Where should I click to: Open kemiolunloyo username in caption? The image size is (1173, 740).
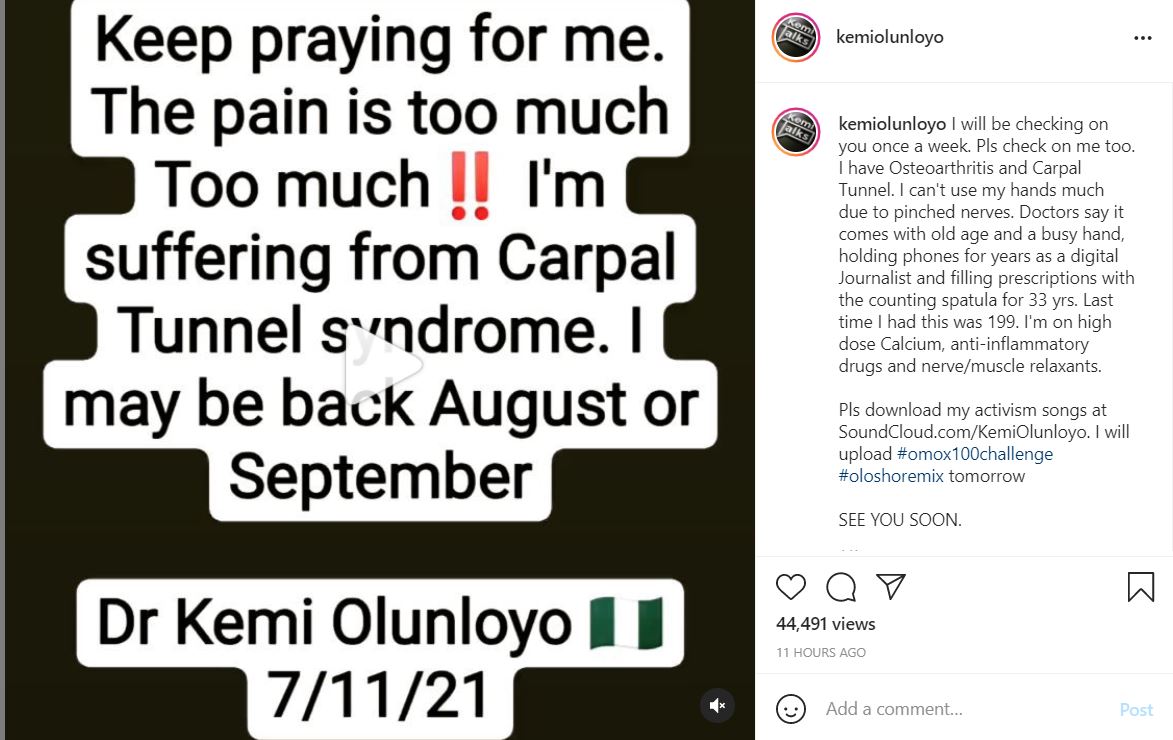click(891, 124)
